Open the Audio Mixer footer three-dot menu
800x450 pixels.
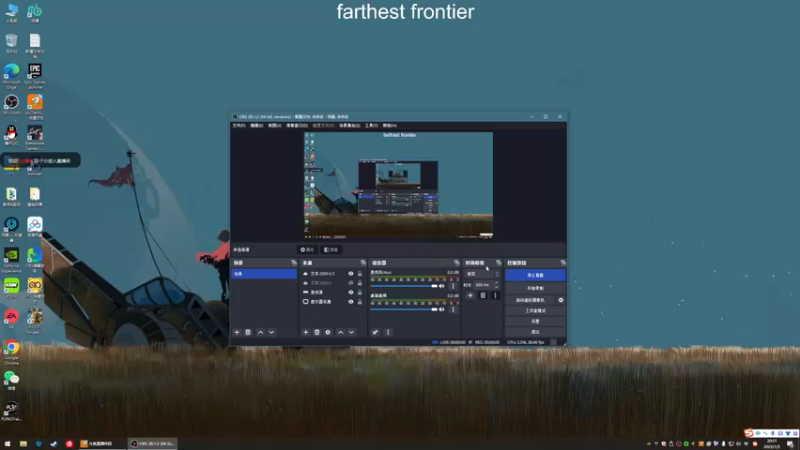[388, 332]
